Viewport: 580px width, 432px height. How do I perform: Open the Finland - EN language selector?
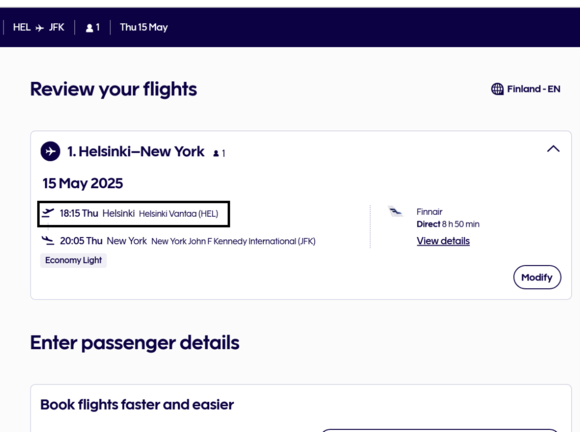pyautogui.click(x=526, y=89)
